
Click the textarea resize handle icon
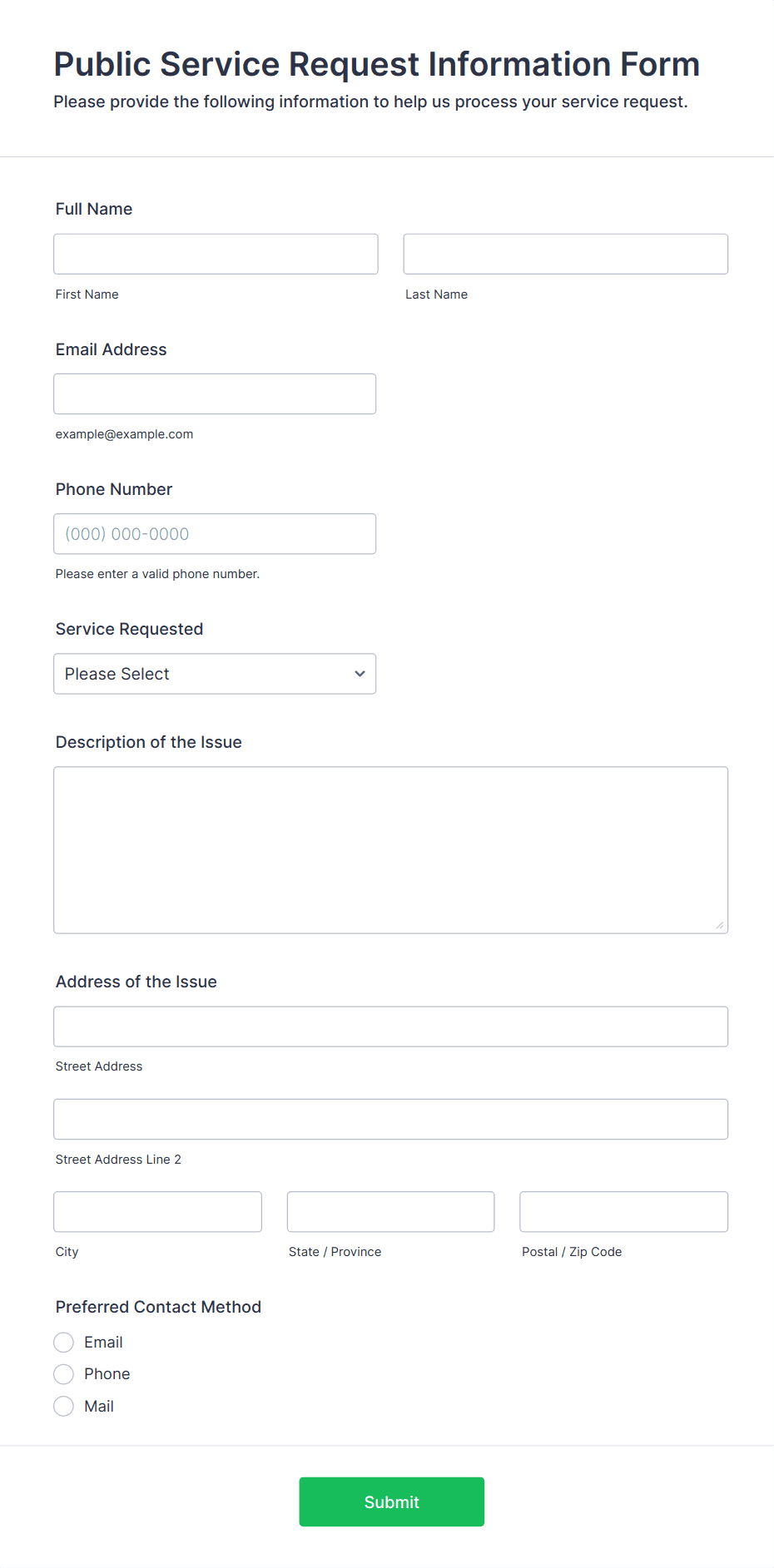[719, 924]
